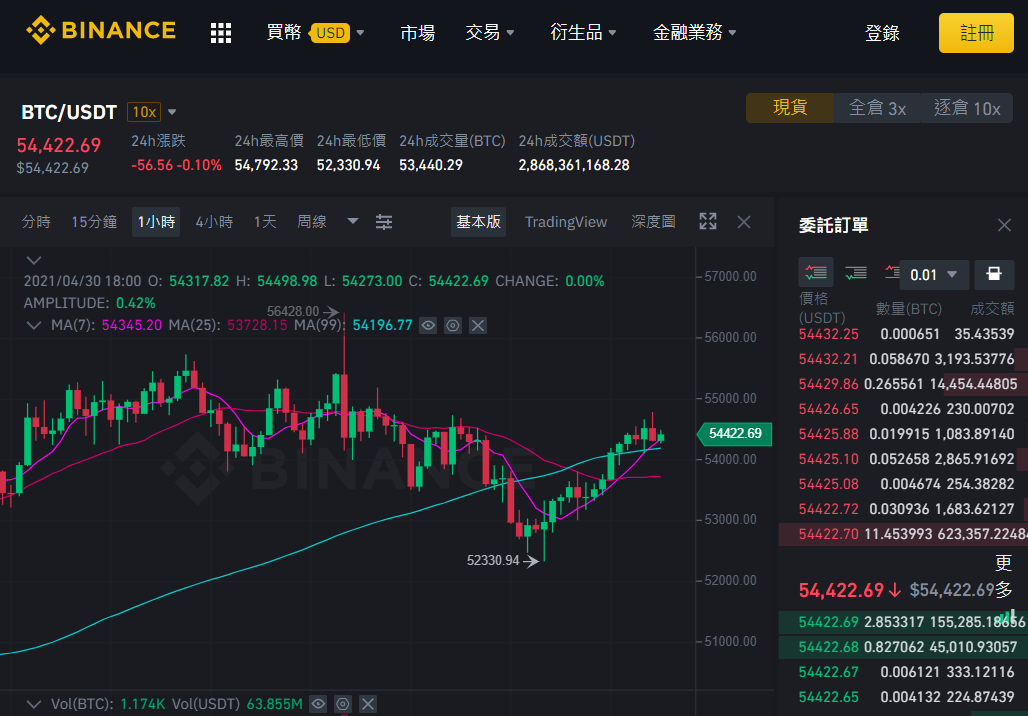Click the order book widget icon next to 0.01

click(x=994, y=275)
